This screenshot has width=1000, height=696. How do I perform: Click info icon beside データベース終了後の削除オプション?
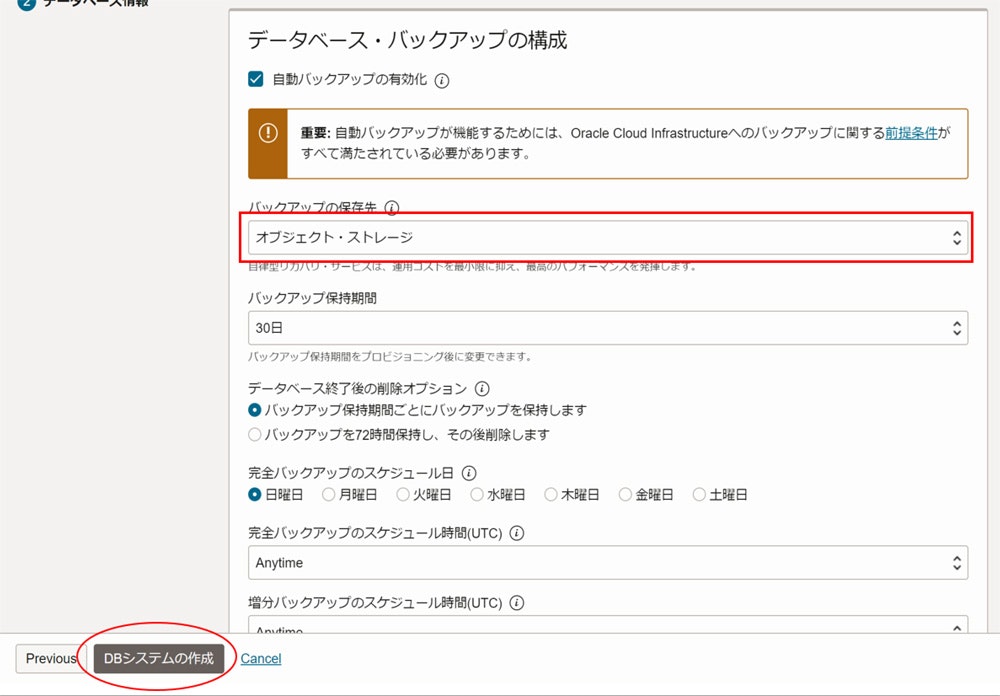point(482,388)
